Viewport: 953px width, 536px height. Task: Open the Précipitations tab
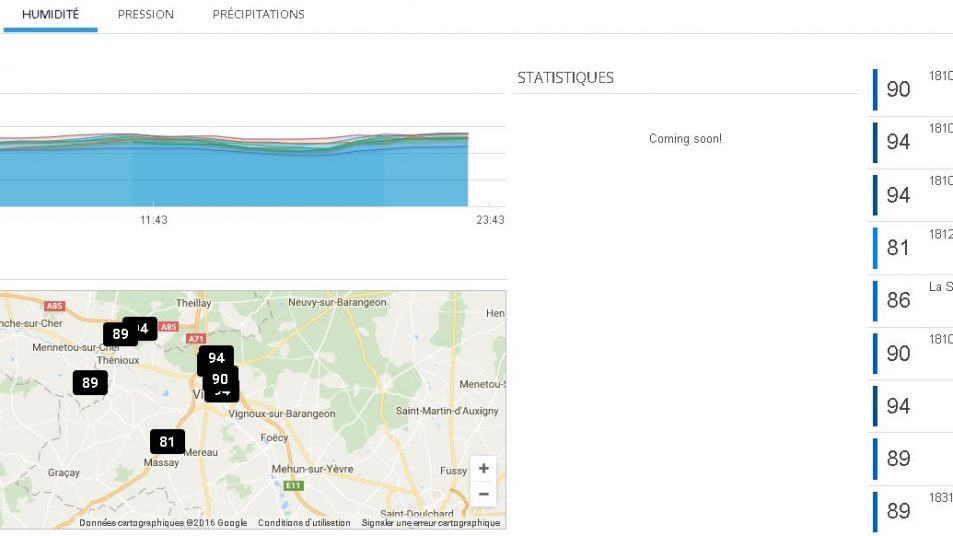(258, 15)
